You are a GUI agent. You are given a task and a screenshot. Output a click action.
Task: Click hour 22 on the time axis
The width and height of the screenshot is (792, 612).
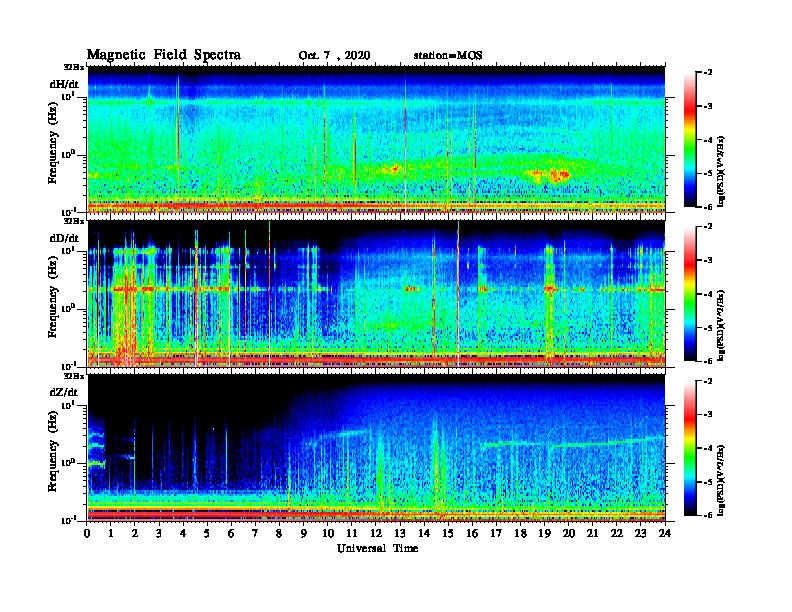(617, 533)
